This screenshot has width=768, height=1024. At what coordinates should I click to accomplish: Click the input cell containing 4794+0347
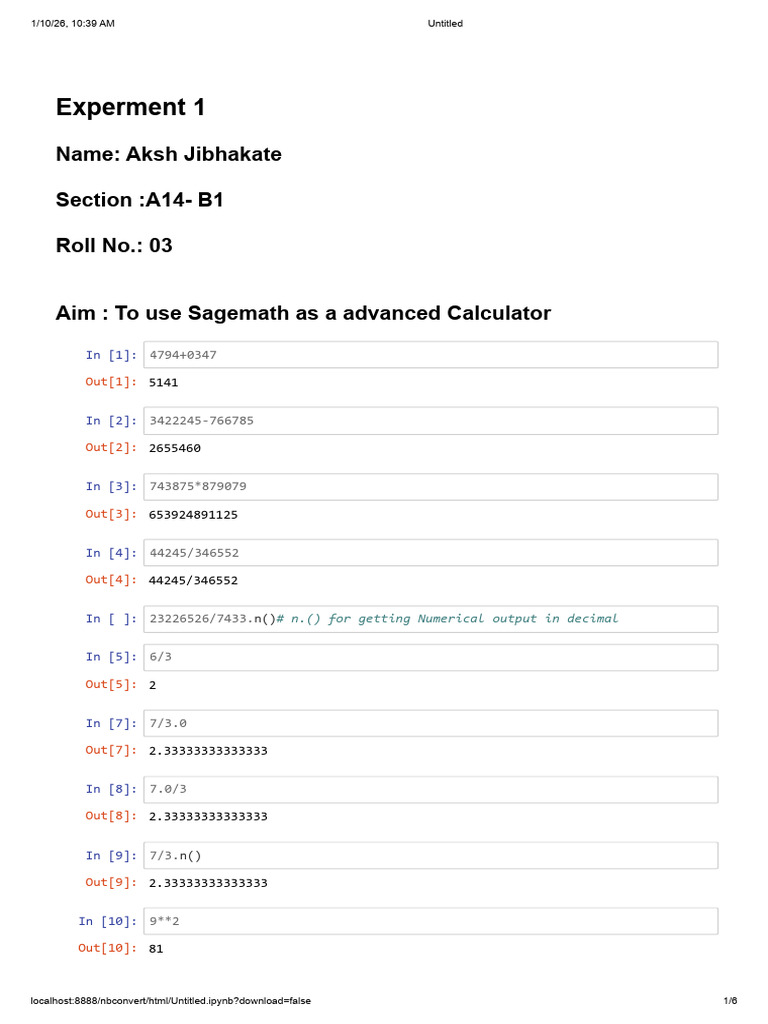pyautogui.click(x=430, y=355)
